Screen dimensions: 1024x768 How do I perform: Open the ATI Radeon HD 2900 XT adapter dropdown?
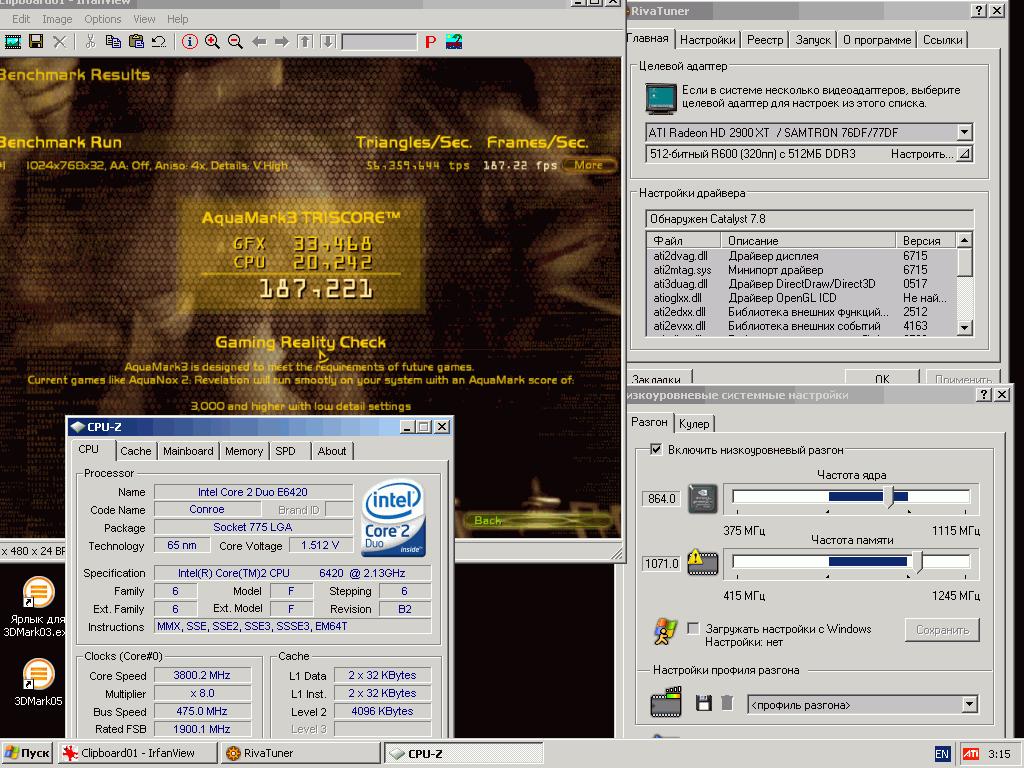[965, 132]
